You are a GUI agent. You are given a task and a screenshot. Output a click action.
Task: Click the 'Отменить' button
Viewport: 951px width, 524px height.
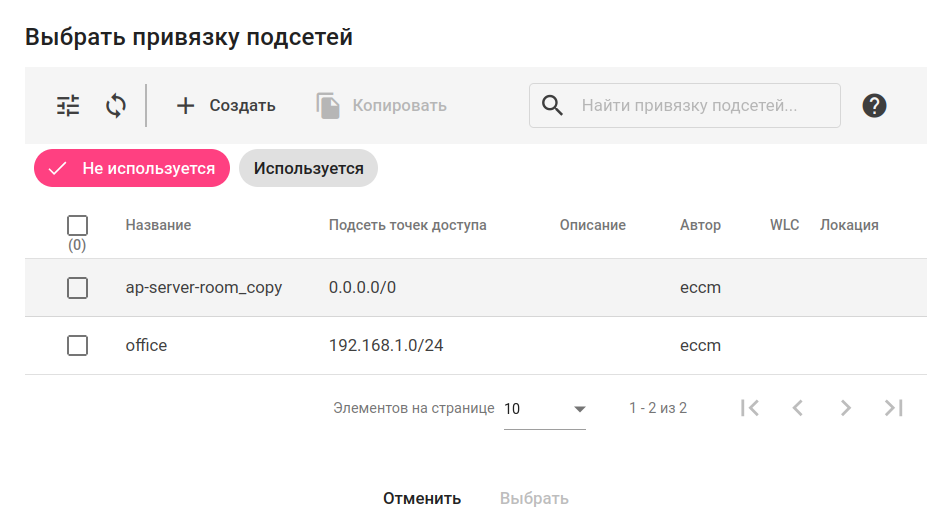[x=422, y=498]
